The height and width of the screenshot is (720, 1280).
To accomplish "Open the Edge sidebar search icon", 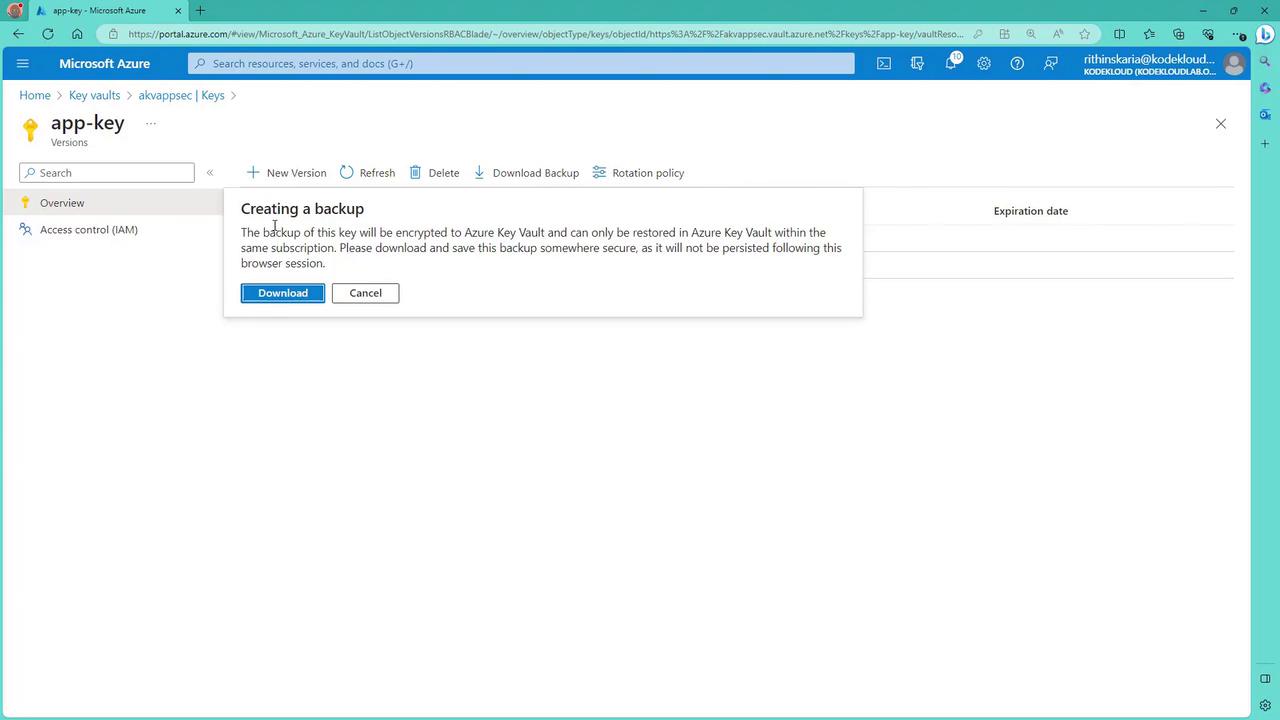I will coord(1265,62).
